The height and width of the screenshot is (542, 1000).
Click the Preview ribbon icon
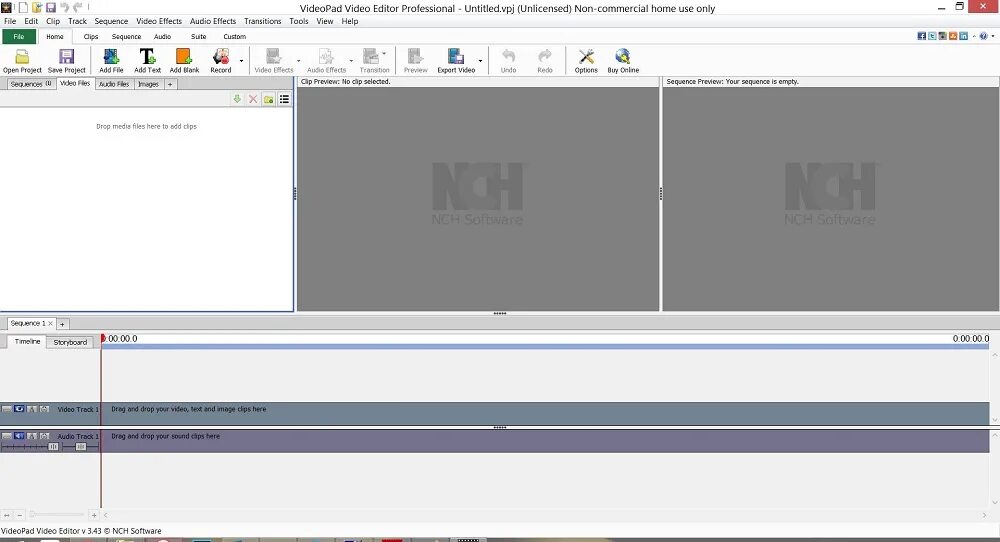415,56
